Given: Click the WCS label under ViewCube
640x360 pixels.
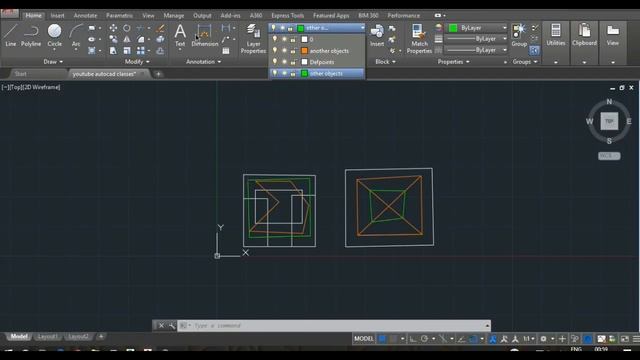Looking at the screenshot, I should tap(609, 156).
